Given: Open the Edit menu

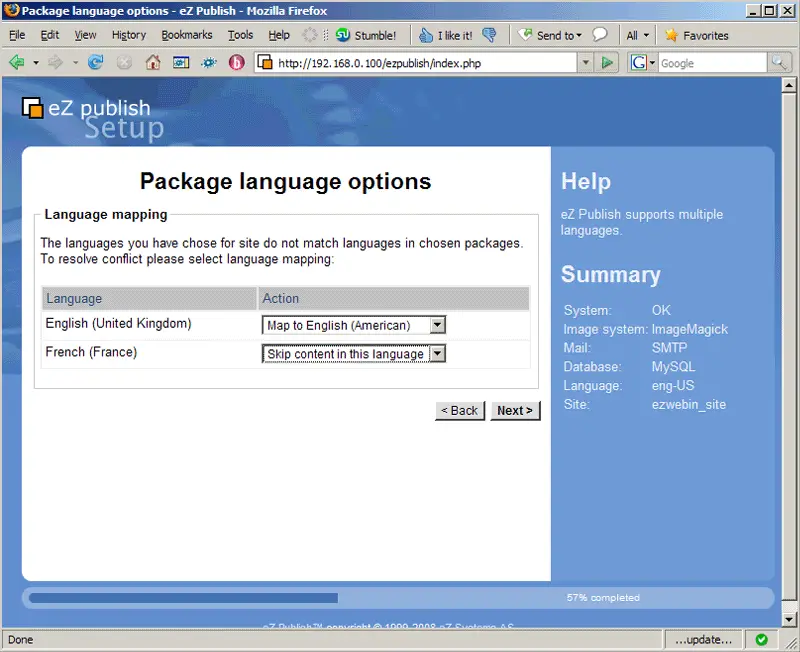Looking at the screenshot, I should tap(50, 35).
